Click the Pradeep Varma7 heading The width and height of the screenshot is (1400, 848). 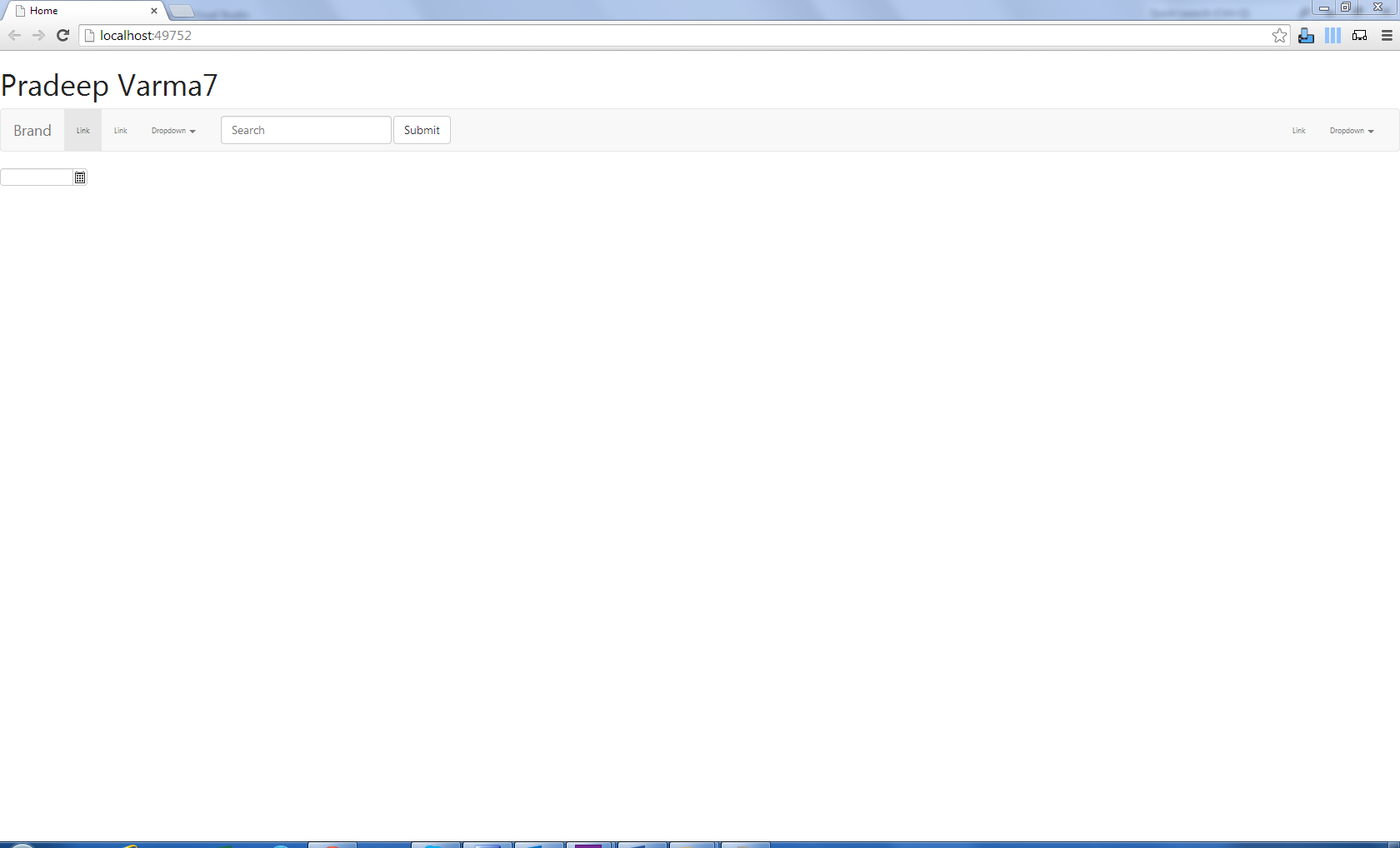tap(109, 86)
